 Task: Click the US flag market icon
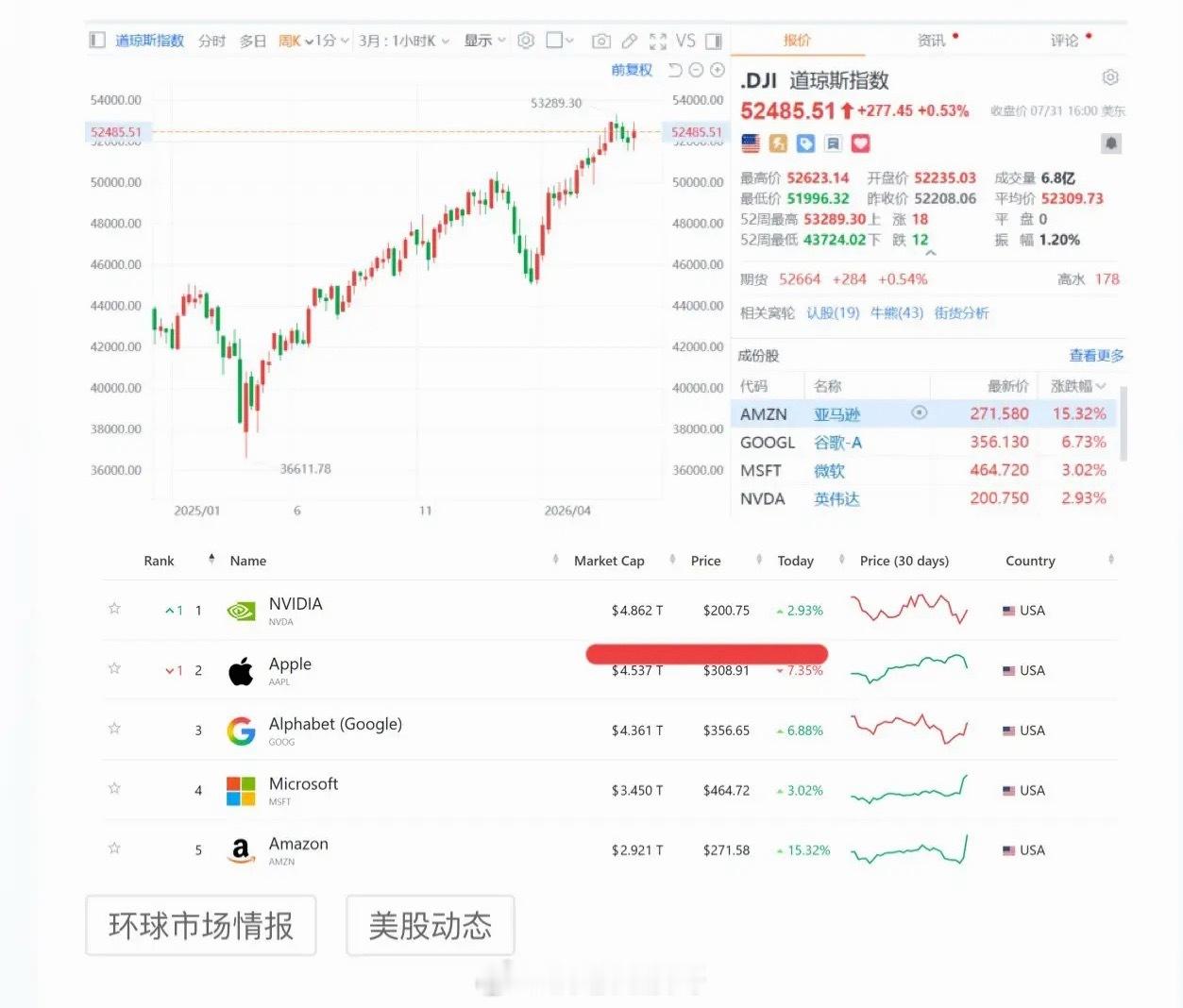coord(751,143)
